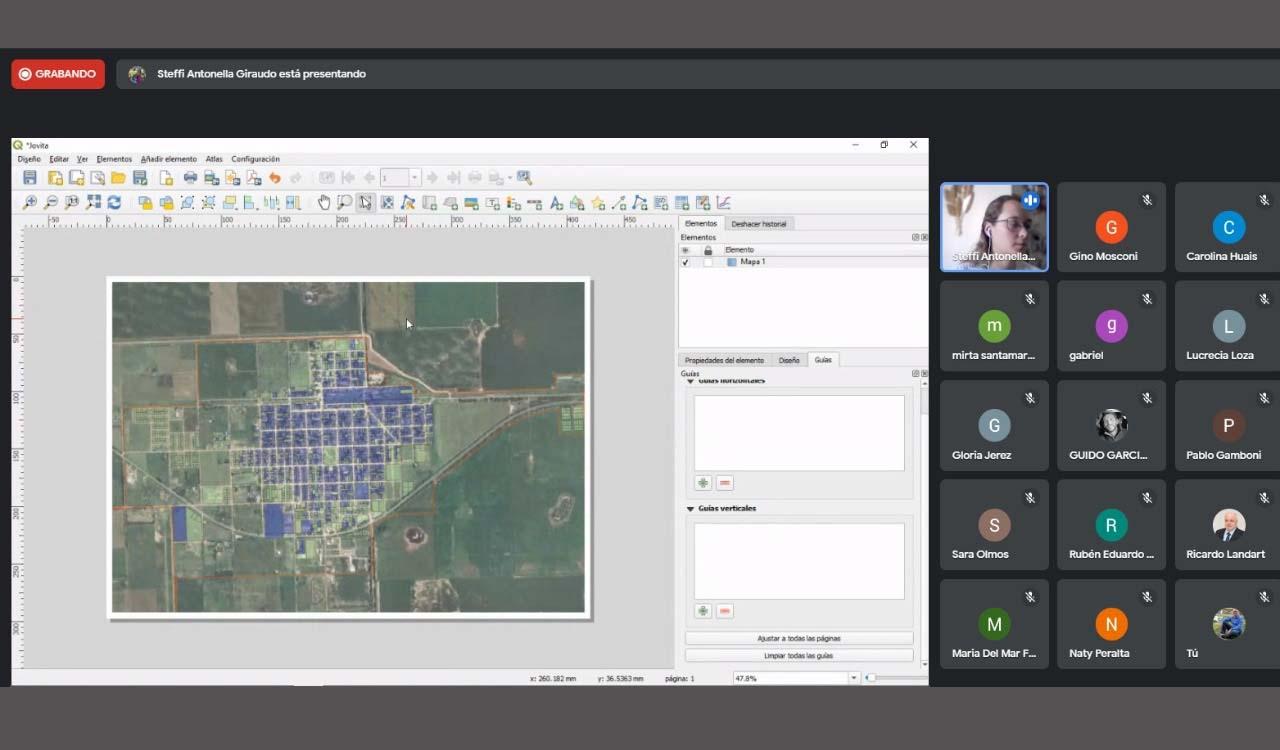Collapse the Guías verticales section
Image resolution: width=1280 pixels, height=750 pixels.
[x=690, y=509]
